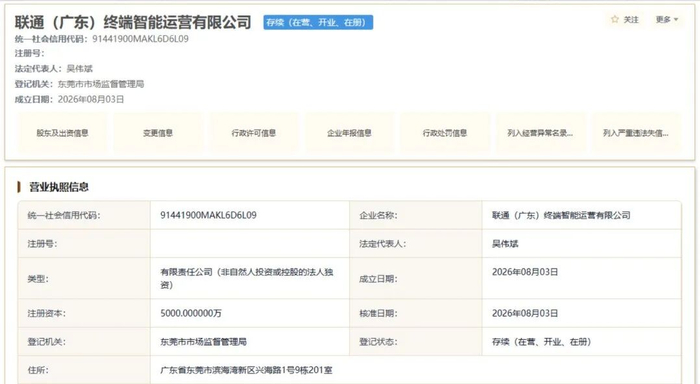
Task: Click the 注册号 label in the table
Action: (42, 244)
